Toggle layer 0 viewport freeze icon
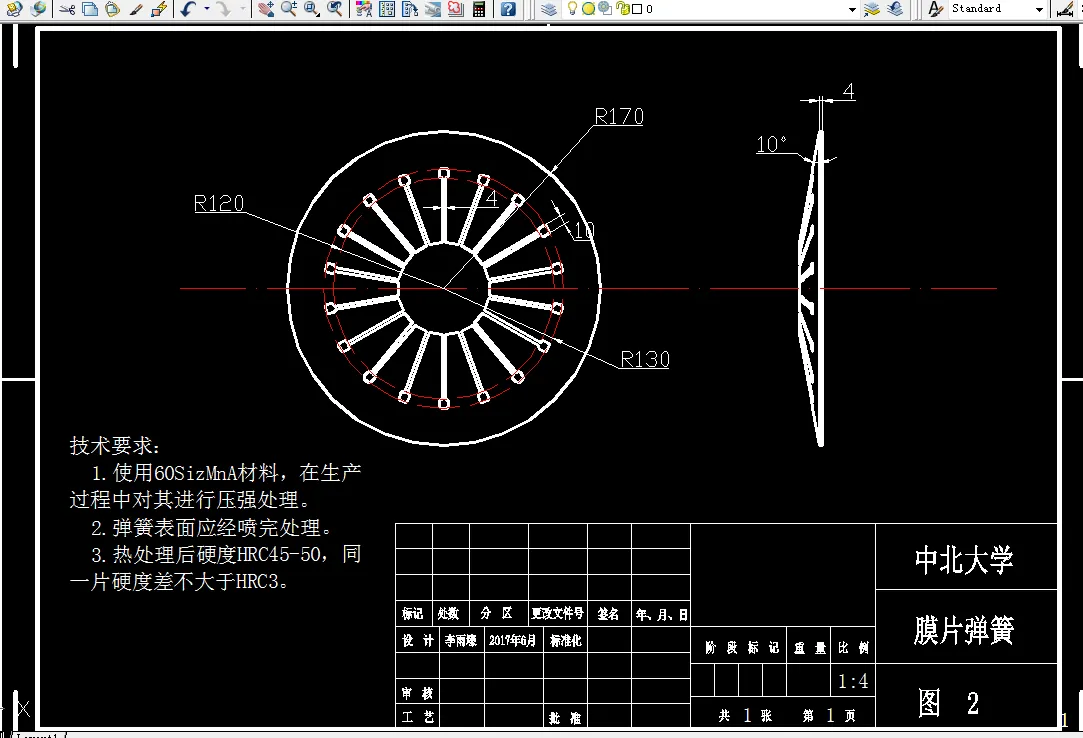 [x=605, y=8]
